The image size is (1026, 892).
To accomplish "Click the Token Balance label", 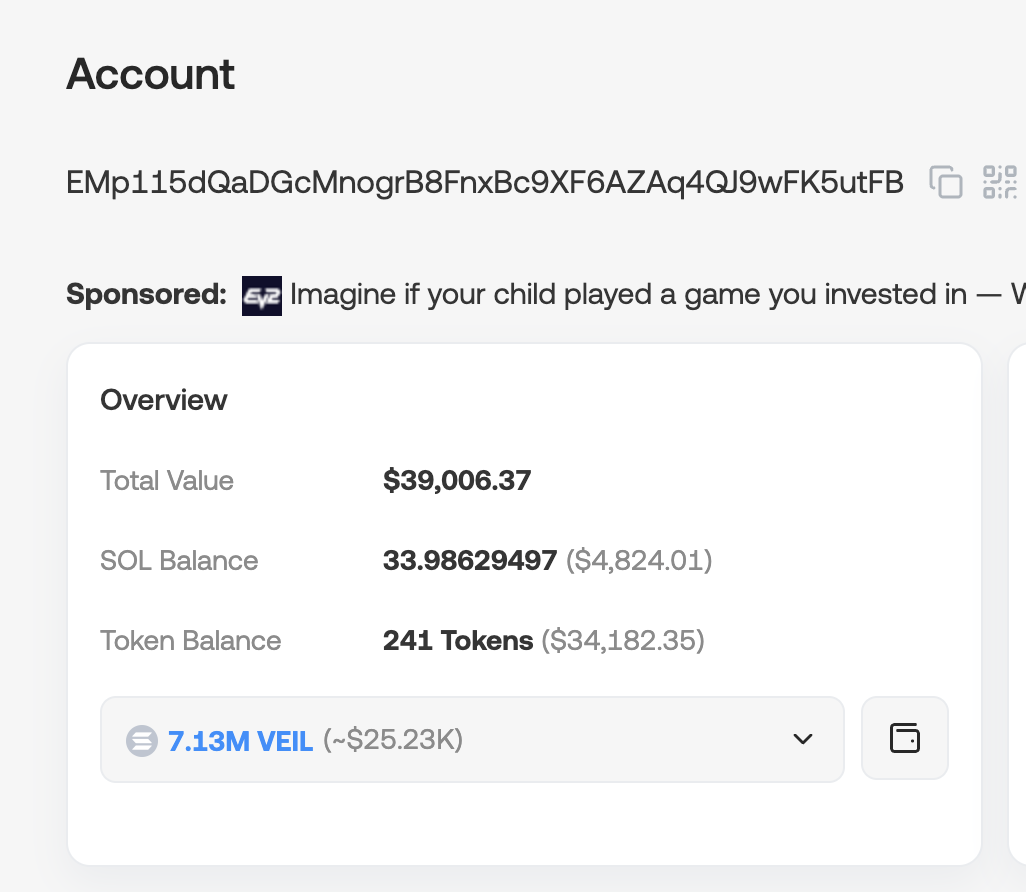I will click(191, 641).
